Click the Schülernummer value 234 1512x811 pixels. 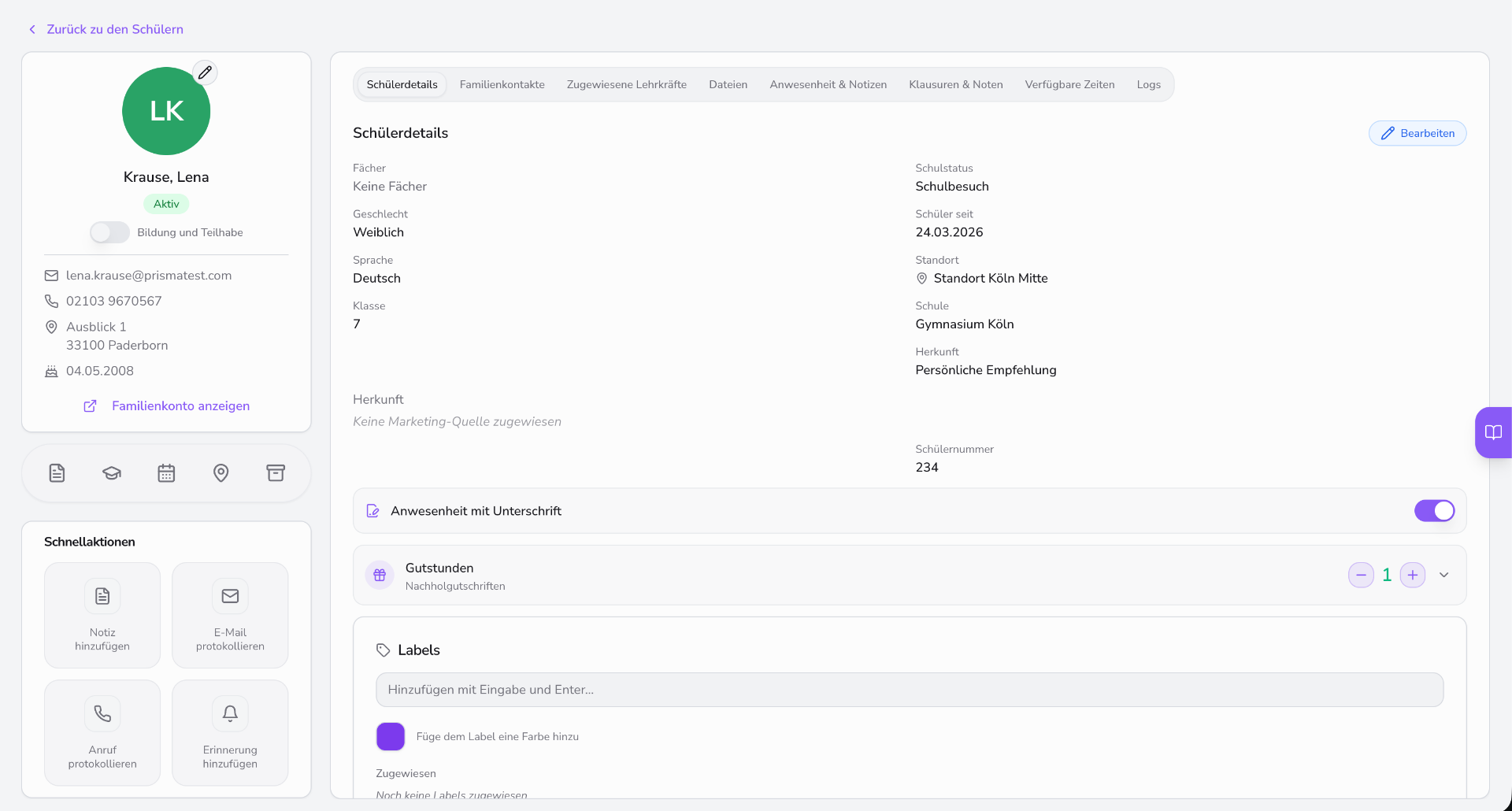click(927, 468)
